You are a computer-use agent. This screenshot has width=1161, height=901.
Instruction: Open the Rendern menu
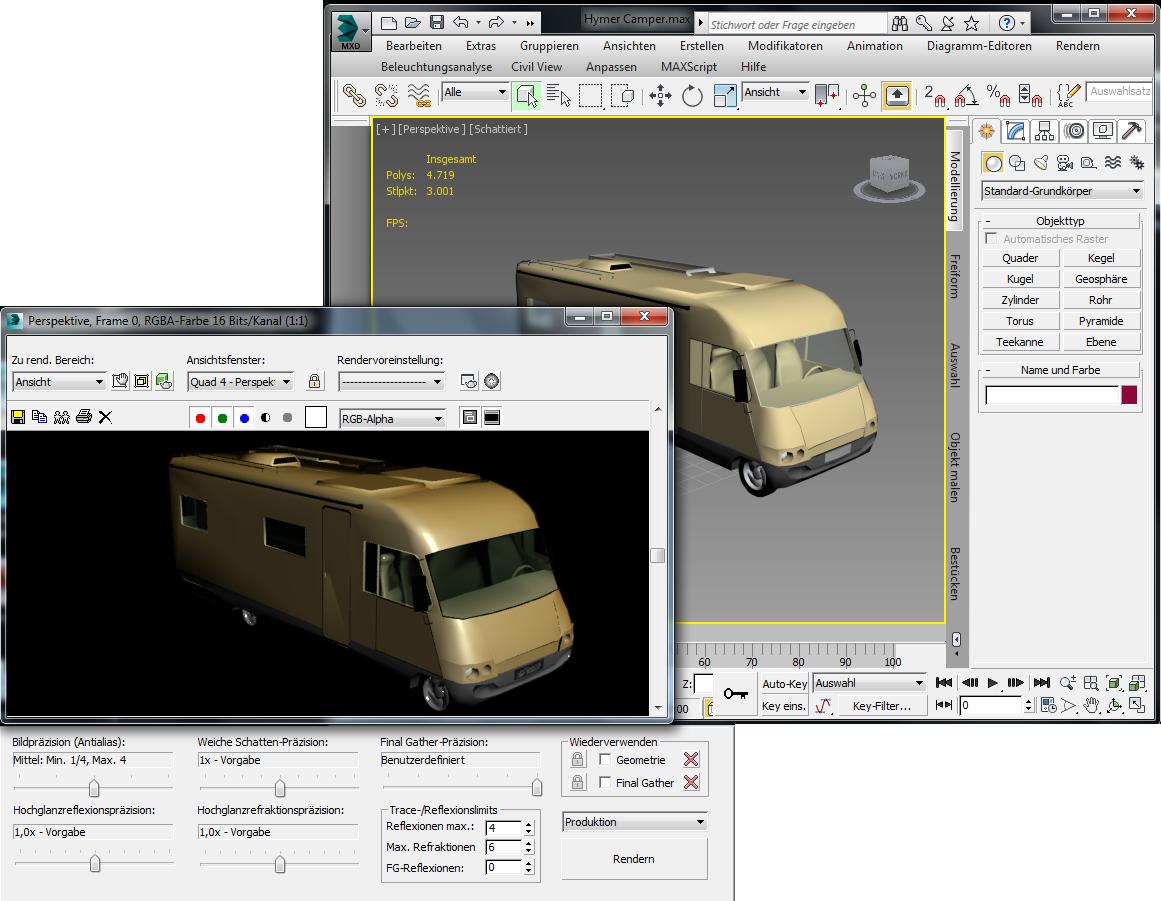[x=1077, y=46]
